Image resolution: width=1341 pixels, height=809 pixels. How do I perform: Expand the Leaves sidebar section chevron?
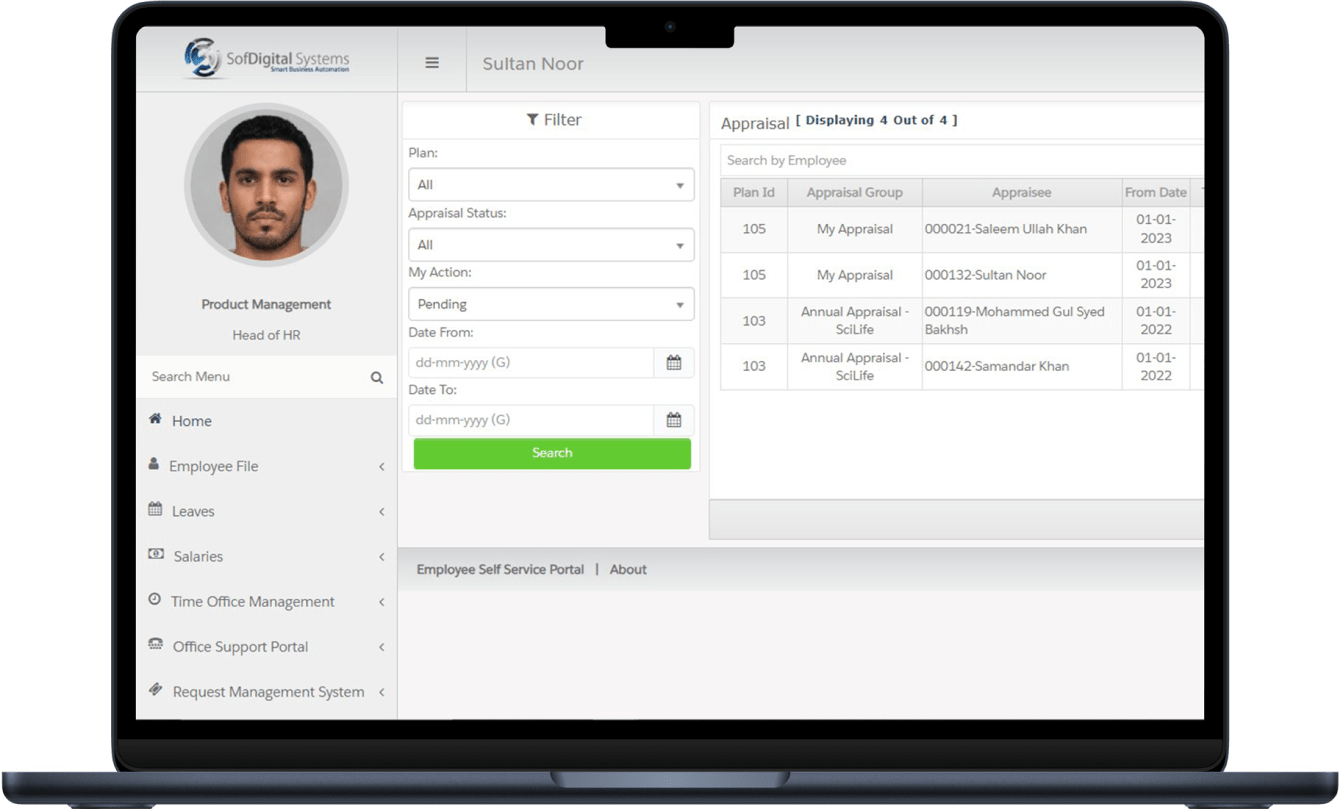coord(381,511)
